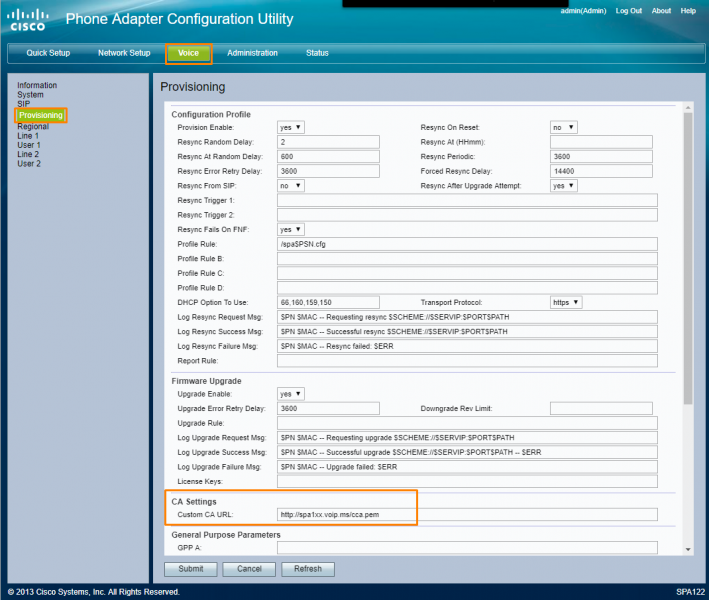The height and width of the screenshot is (600, 709).
Task: Open Regional in the sidebar
Action: [x=33, y=127]
